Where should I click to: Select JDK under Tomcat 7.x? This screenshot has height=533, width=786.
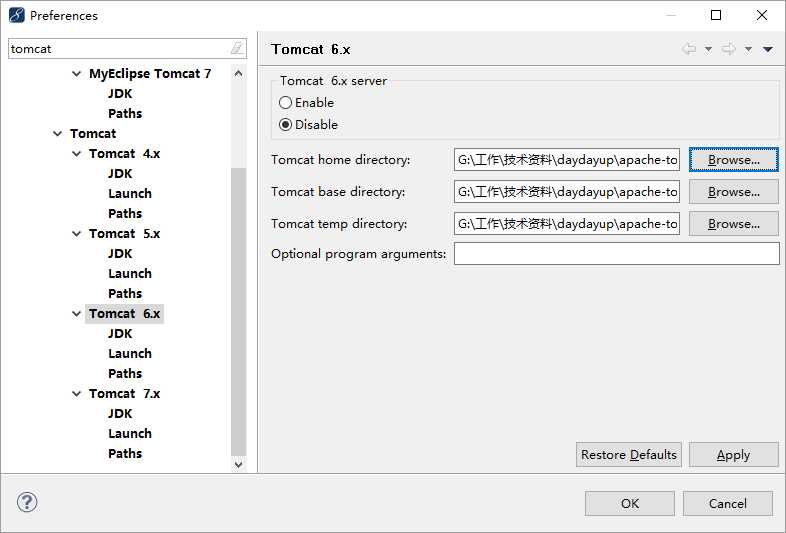tap(120, 414)
